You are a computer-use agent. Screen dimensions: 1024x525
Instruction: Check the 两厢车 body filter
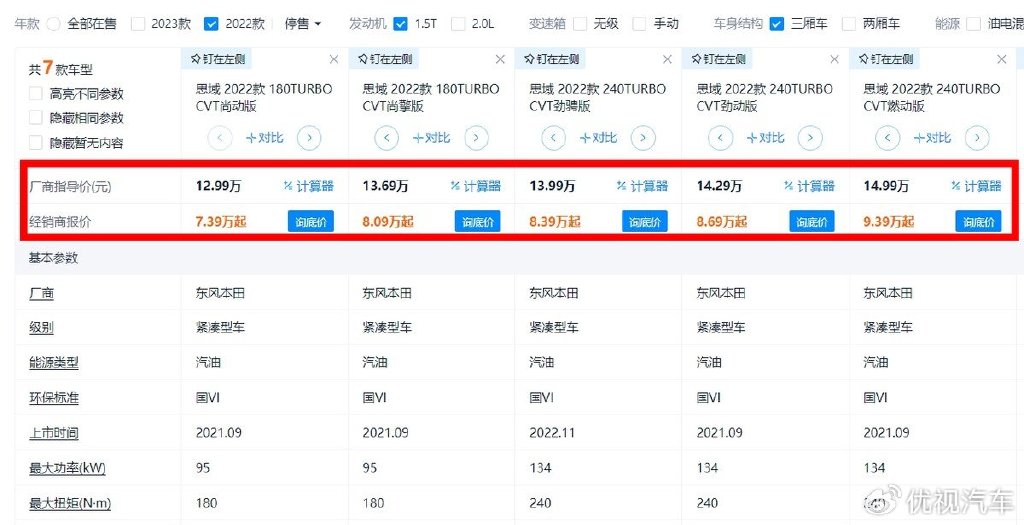[849, 24]
